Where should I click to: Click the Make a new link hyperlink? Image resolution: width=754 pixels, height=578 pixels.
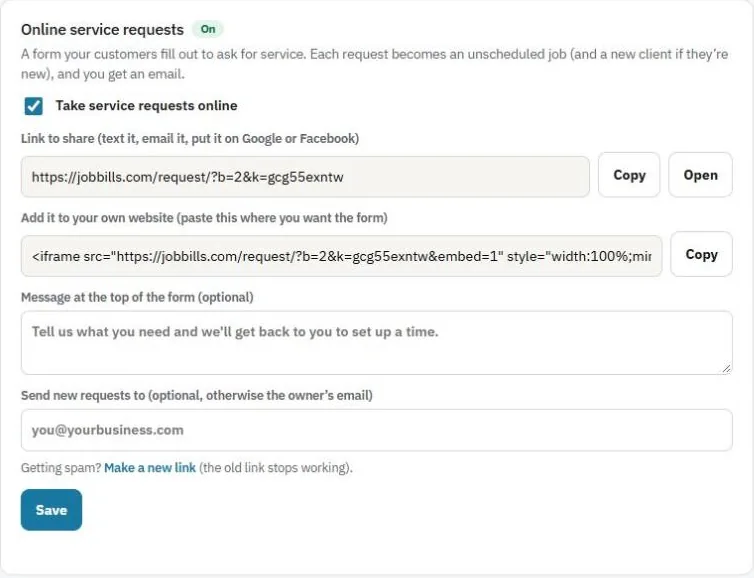click(150, 468)
